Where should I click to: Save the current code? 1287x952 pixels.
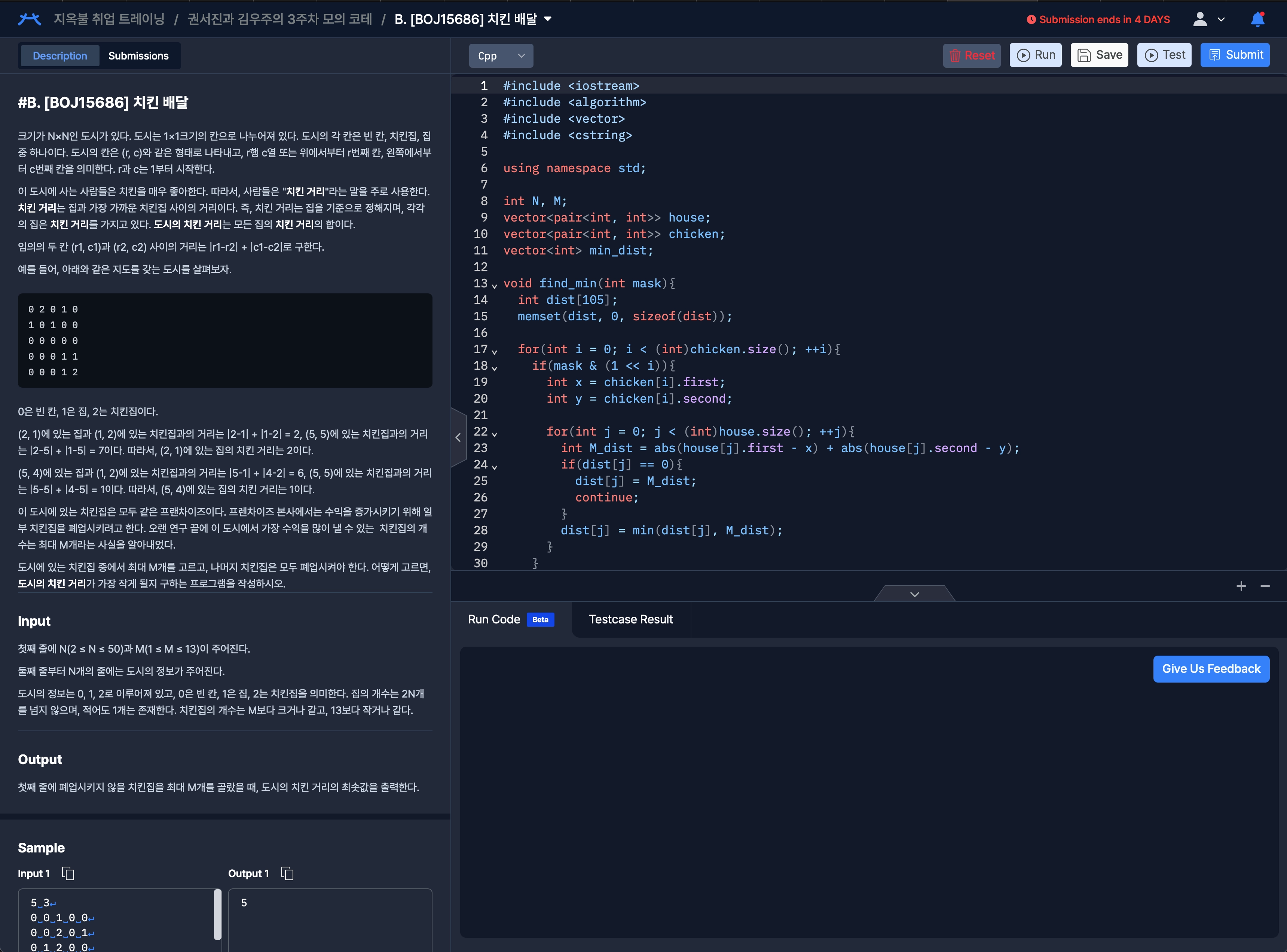pos(1099,55)
